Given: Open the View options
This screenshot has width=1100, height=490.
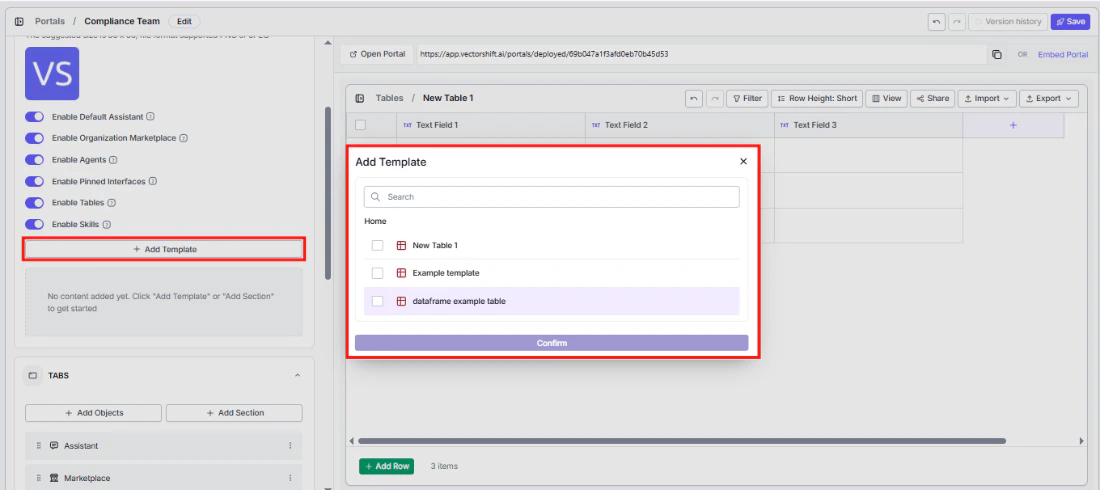Looking at the screenshot, I should pyautogui.click(x=886, y=98).
